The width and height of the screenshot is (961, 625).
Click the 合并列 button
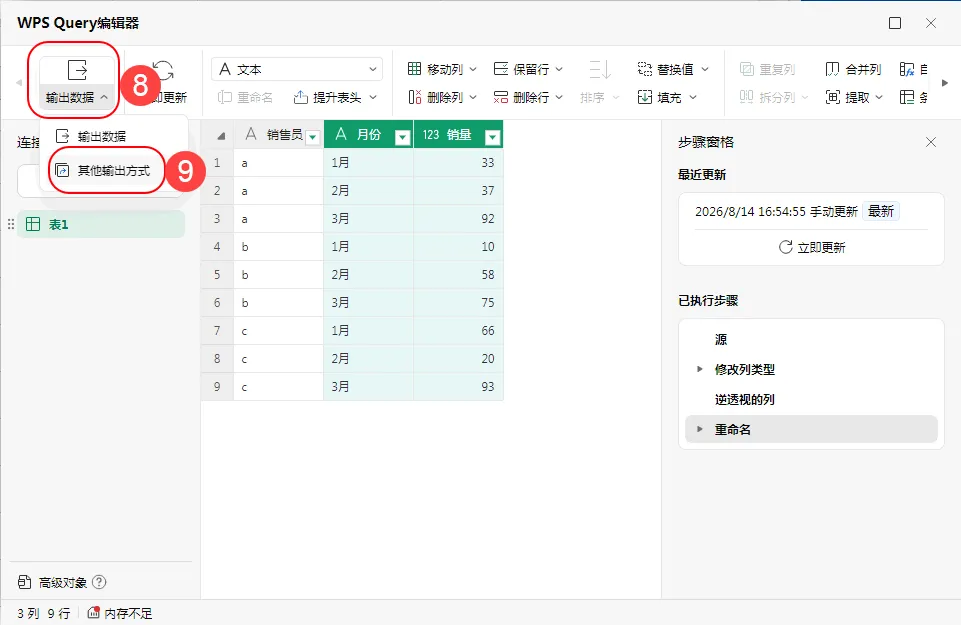[853, 69]
